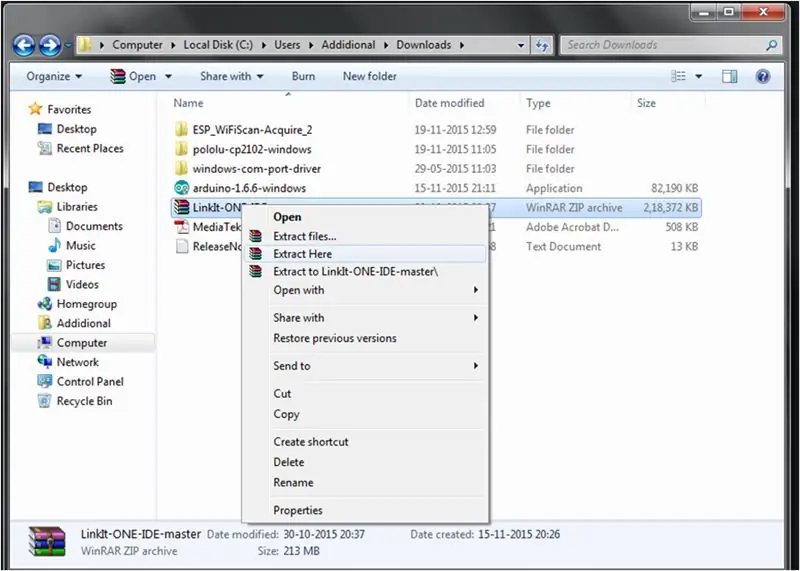Click New folder in the toolbar
The width and height of the screenshot is (800, 571).
(x=369, y=77)
